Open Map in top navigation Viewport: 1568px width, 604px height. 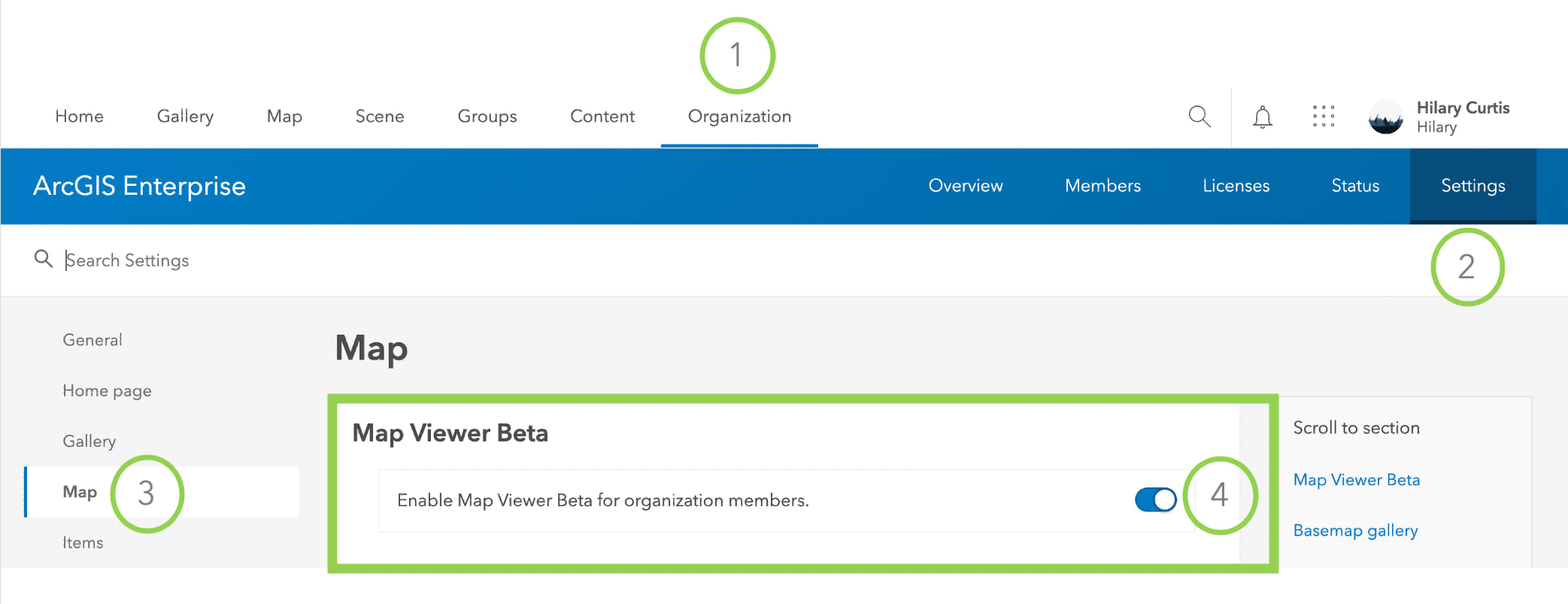coord(284,116)
